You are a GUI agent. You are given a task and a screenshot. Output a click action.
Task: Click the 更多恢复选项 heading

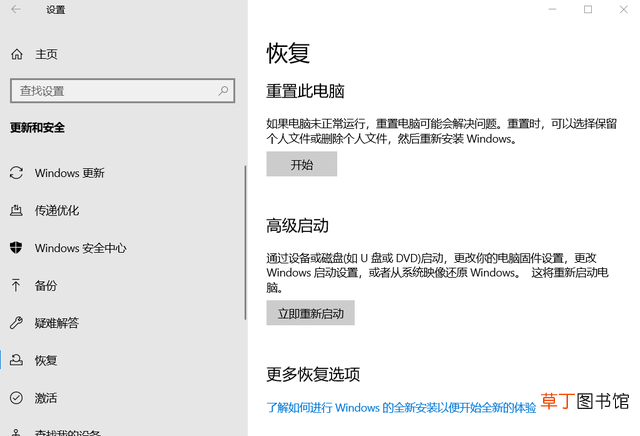coord(313,374)
